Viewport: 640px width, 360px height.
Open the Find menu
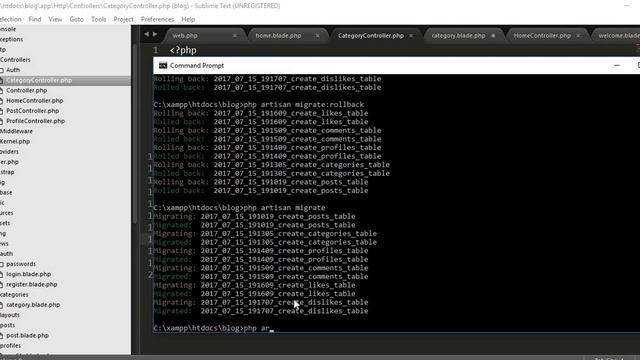click(x=35, y=19)
